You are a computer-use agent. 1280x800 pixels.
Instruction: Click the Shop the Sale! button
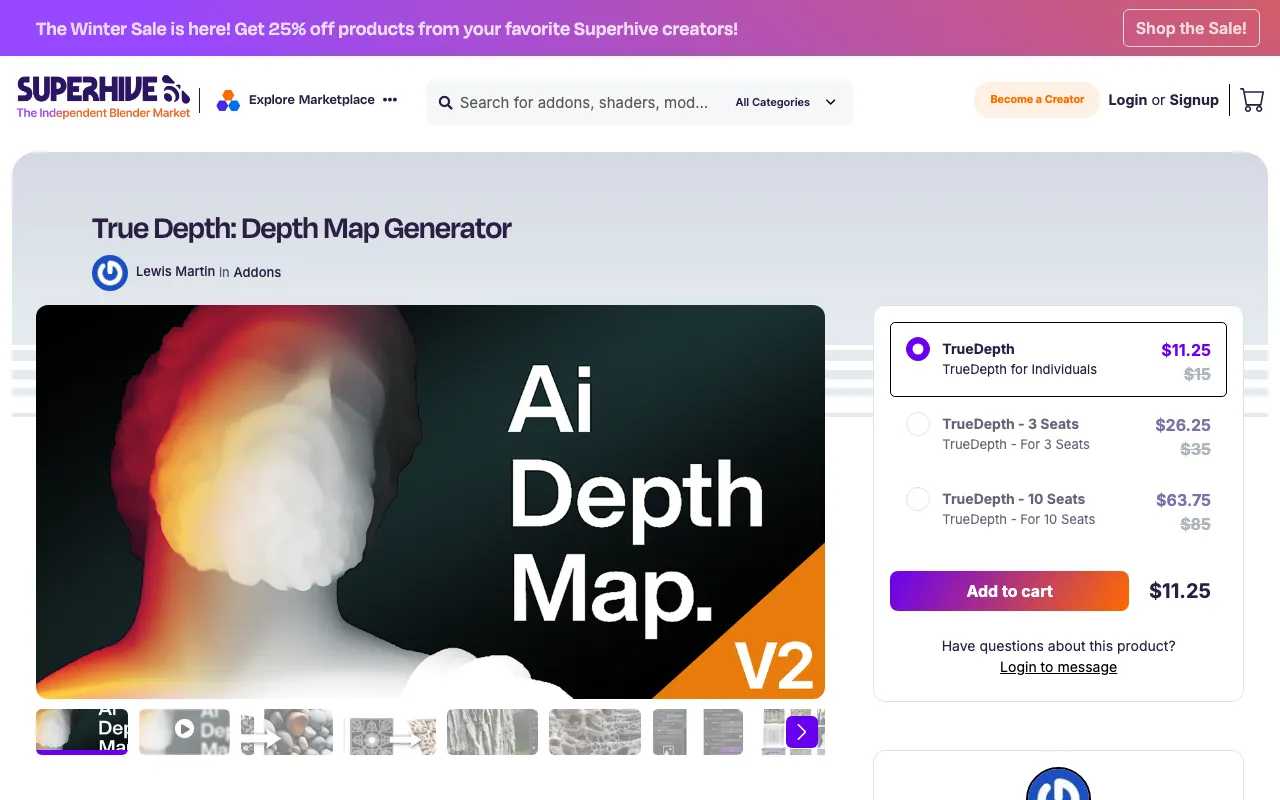(1190, 28)
